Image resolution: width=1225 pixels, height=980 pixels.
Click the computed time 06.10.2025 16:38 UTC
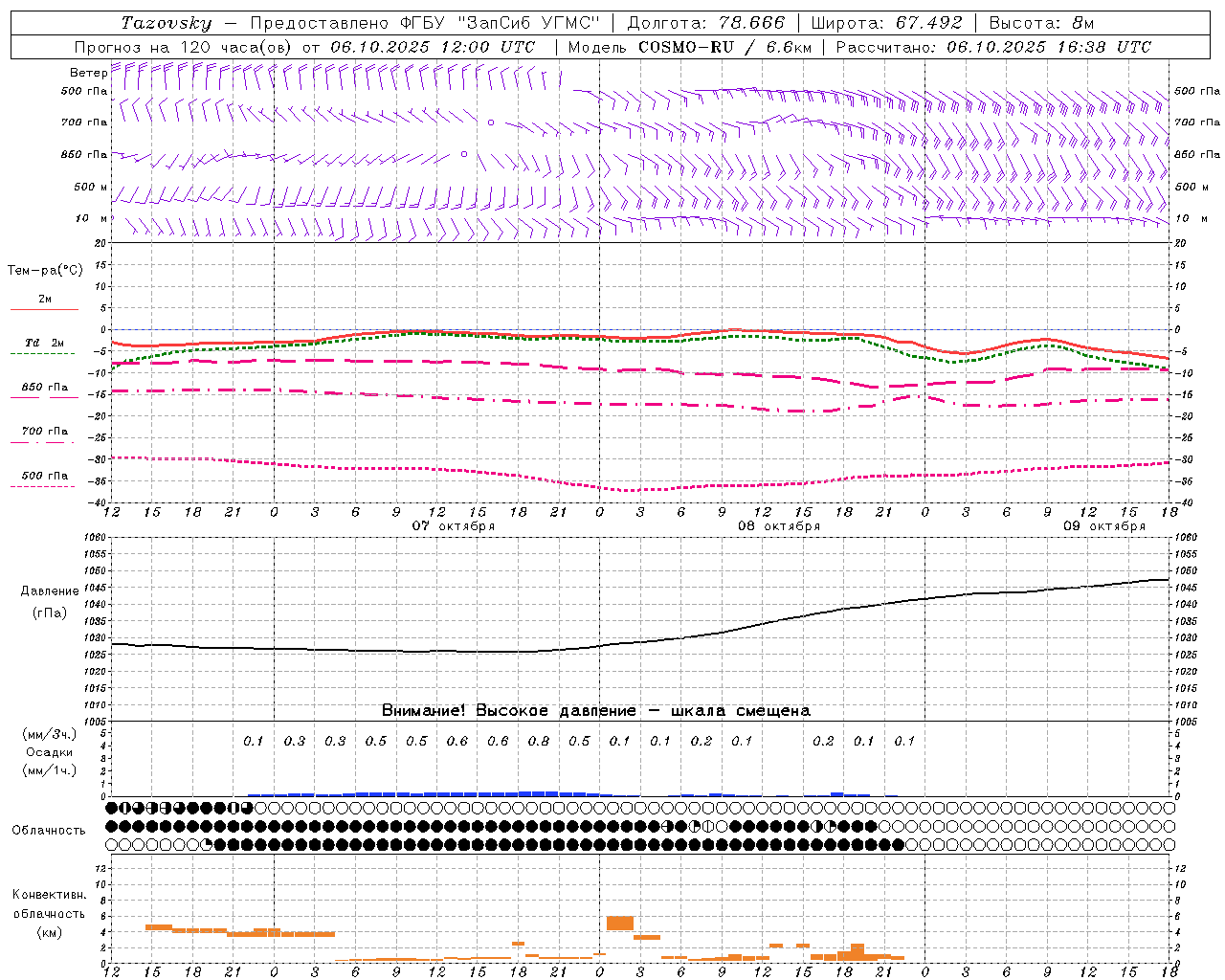click(1049, 47)
